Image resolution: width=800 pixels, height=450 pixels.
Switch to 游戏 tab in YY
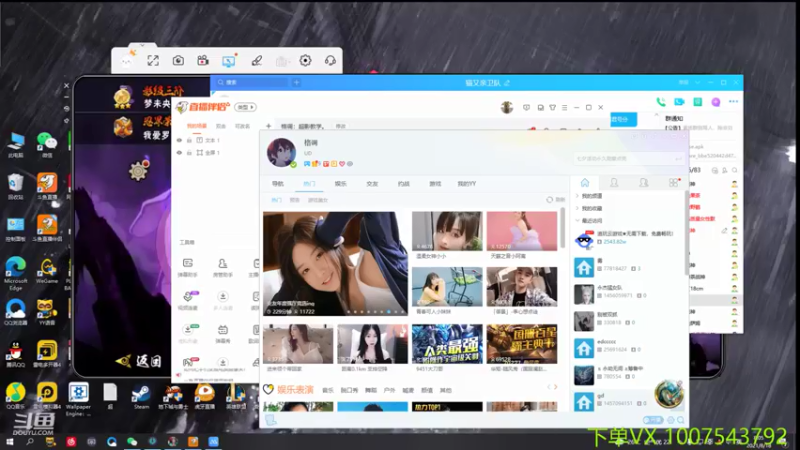point(435,184)
